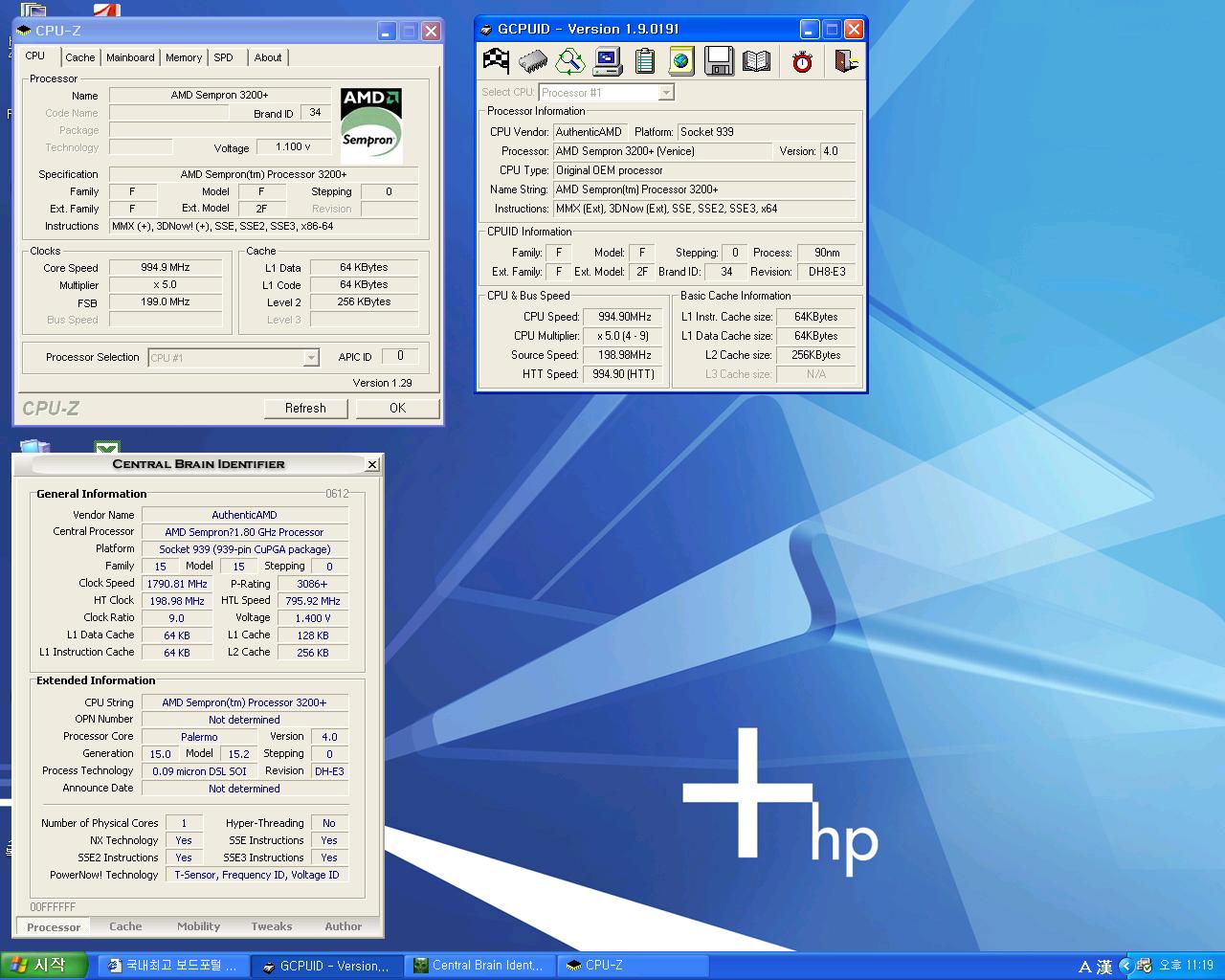1225x980 pixels.
Task: Click the CPU Type 'Original OEM processor' field
Action: 703,170
